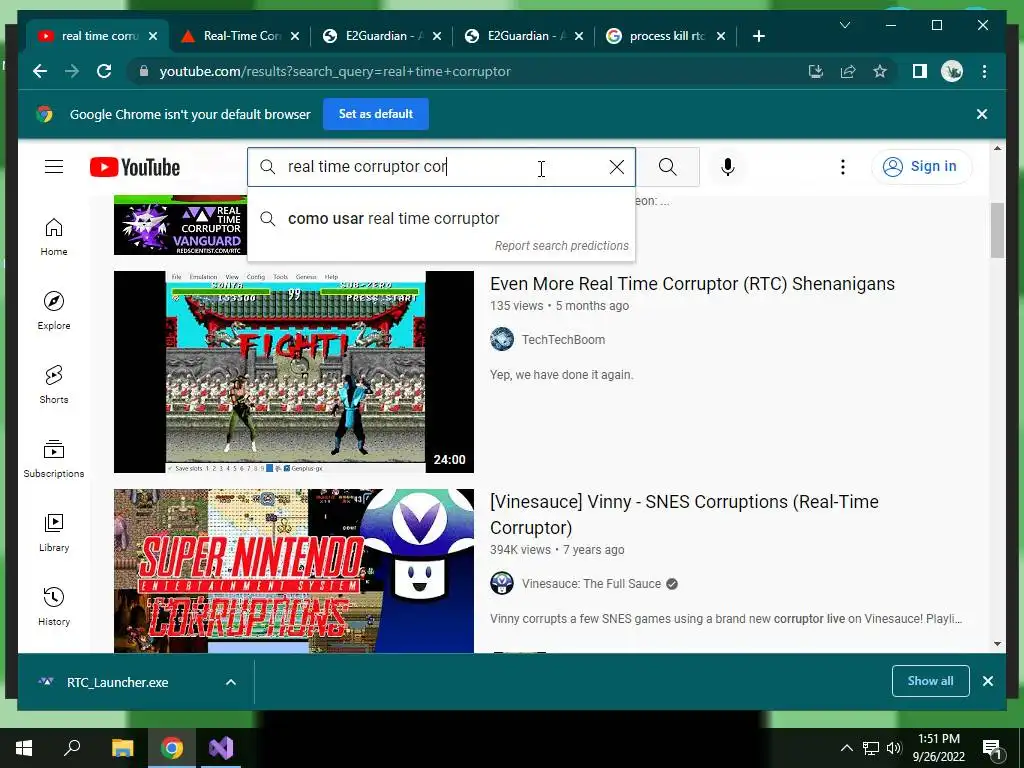The height and width of the screenshot is (768, 1024).
Task: Switch to the first E2Guardian tab
Action: point(383,36)
